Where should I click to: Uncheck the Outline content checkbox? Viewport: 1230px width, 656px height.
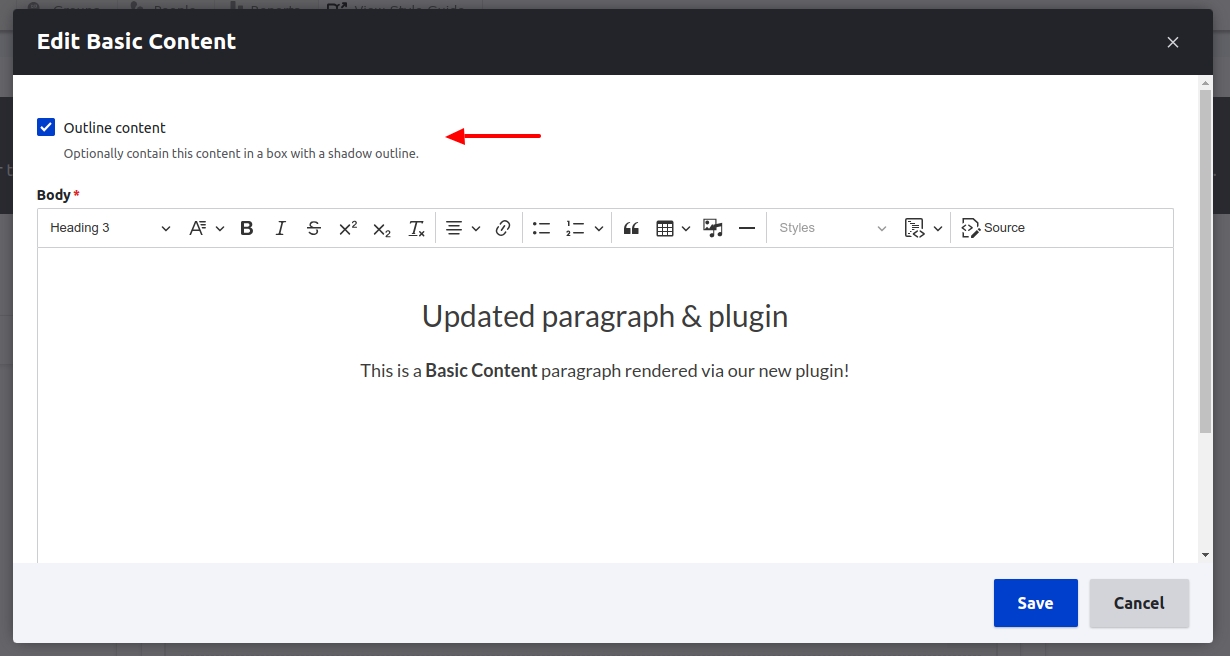click(46, 127)
